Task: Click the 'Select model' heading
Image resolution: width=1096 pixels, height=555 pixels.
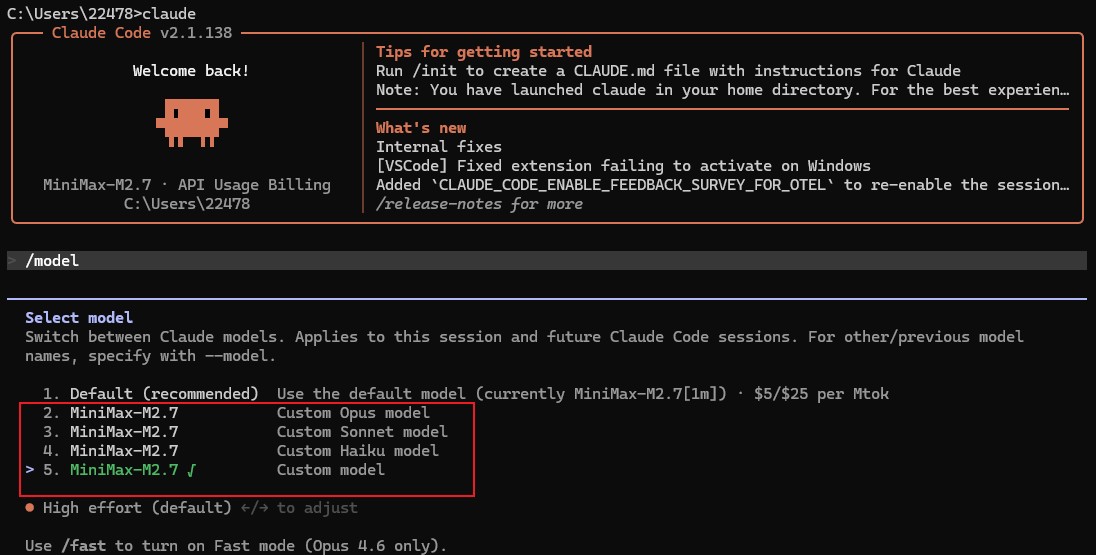Action: (x=79, y=317)
